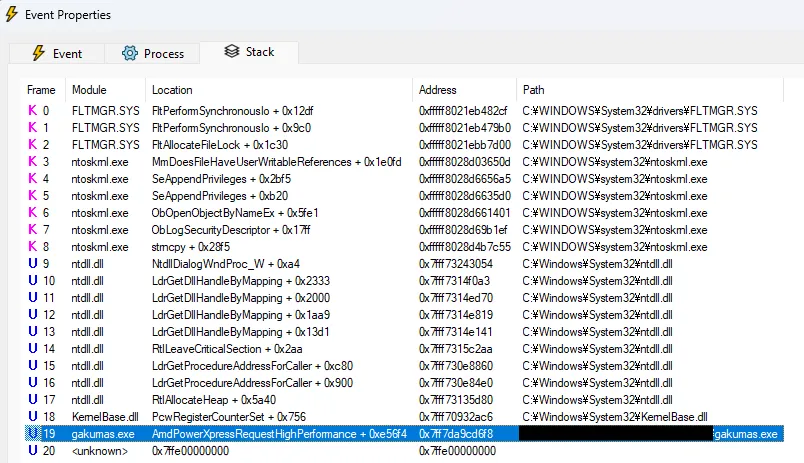The width and height of the screenshot is (804, 463).
Task: Select location FltPerformSynchronousIo + 0x12df
Action: tap(232, 111)
